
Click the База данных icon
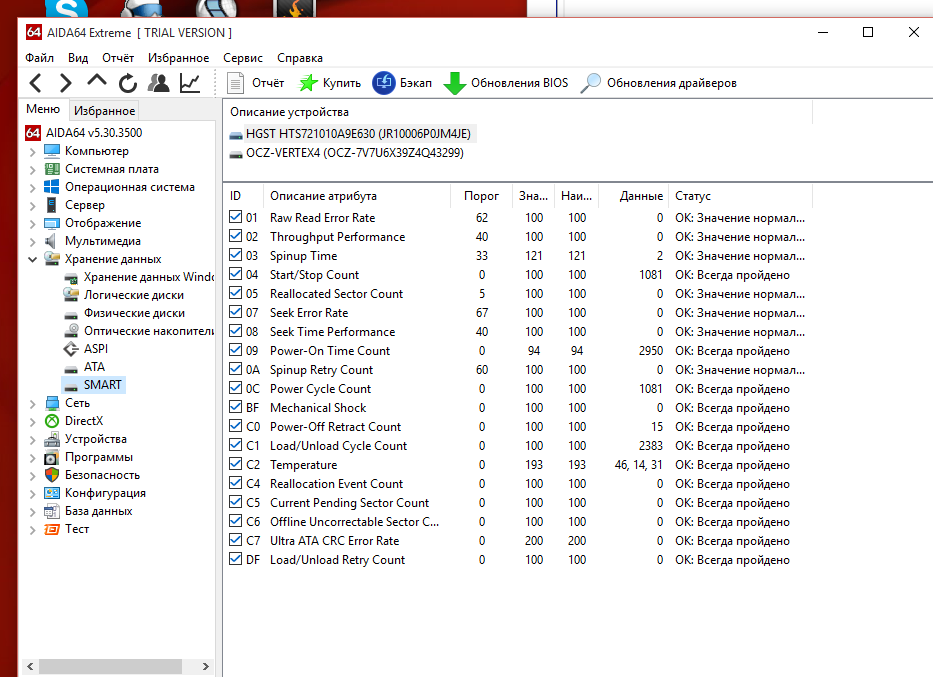click(52, 511)
